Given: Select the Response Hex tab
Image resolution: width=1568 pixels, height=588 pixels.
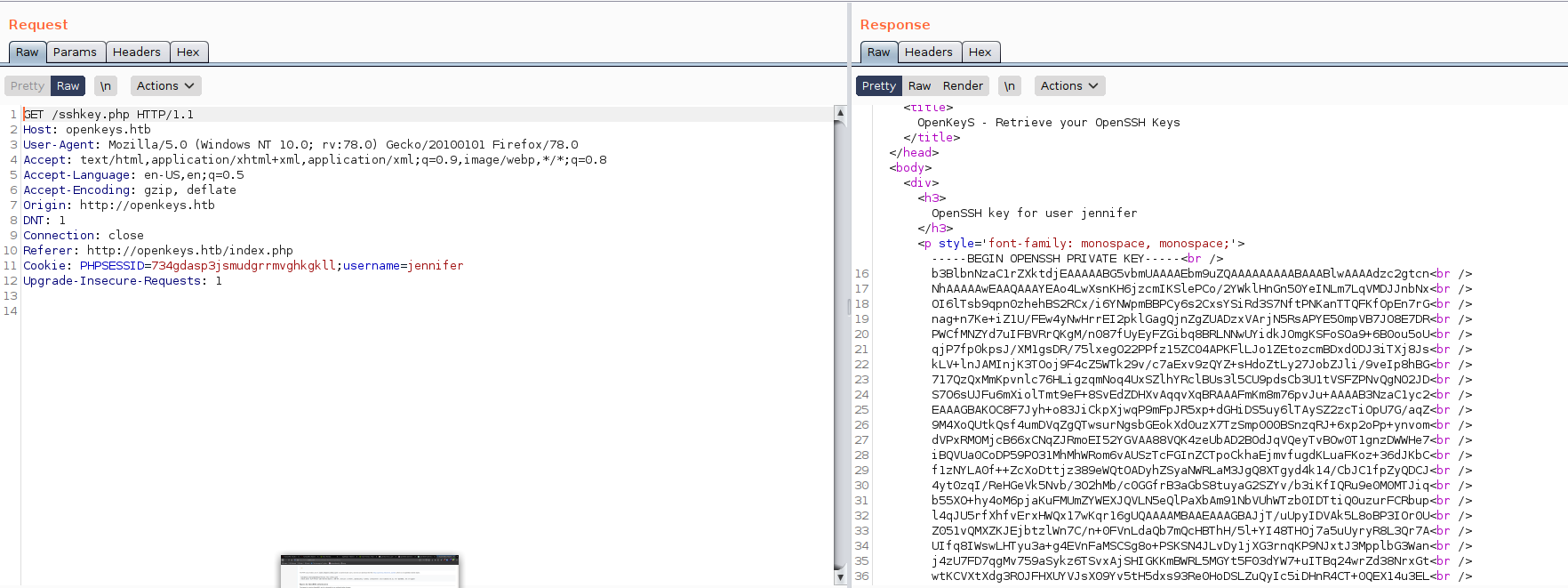Looking at the screenshot, I should [980, 52].
